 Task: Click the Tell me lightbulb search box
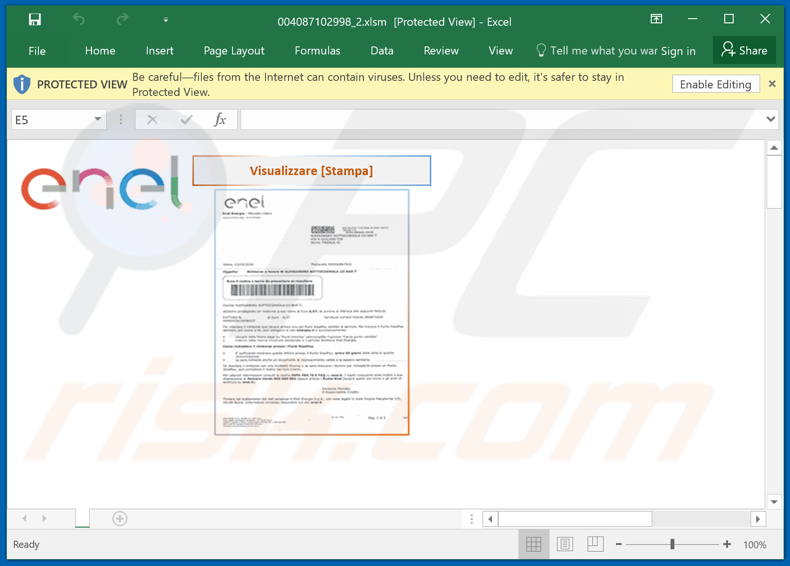pos(596,51)
